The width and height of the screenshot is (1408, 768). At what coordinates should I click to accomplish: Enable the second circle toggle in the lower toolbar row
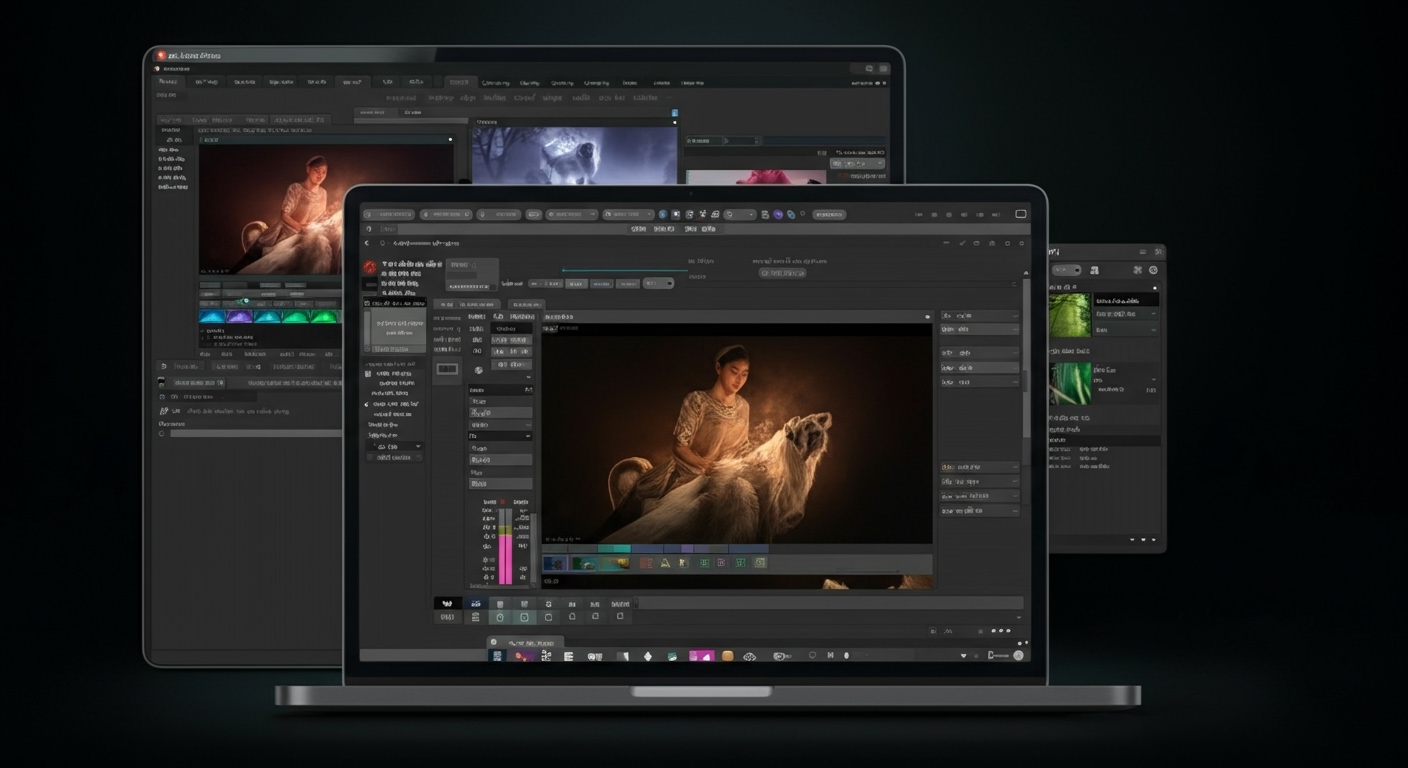coord(524,617)
